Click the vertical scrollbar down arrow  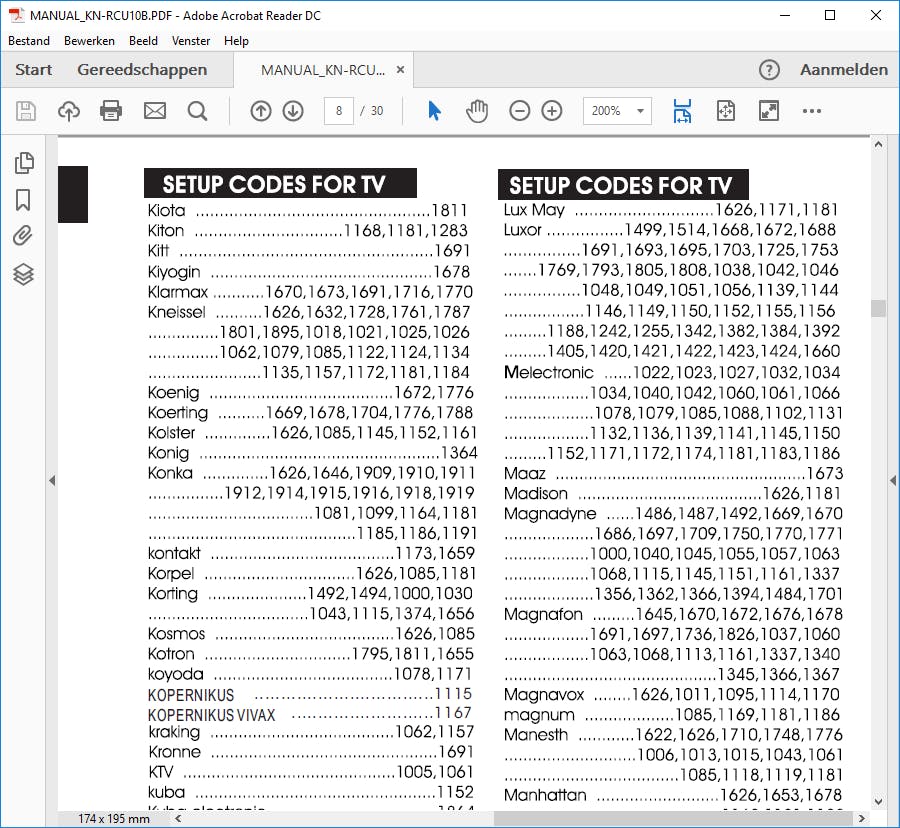pyautogui.click(x=878, y=802)
